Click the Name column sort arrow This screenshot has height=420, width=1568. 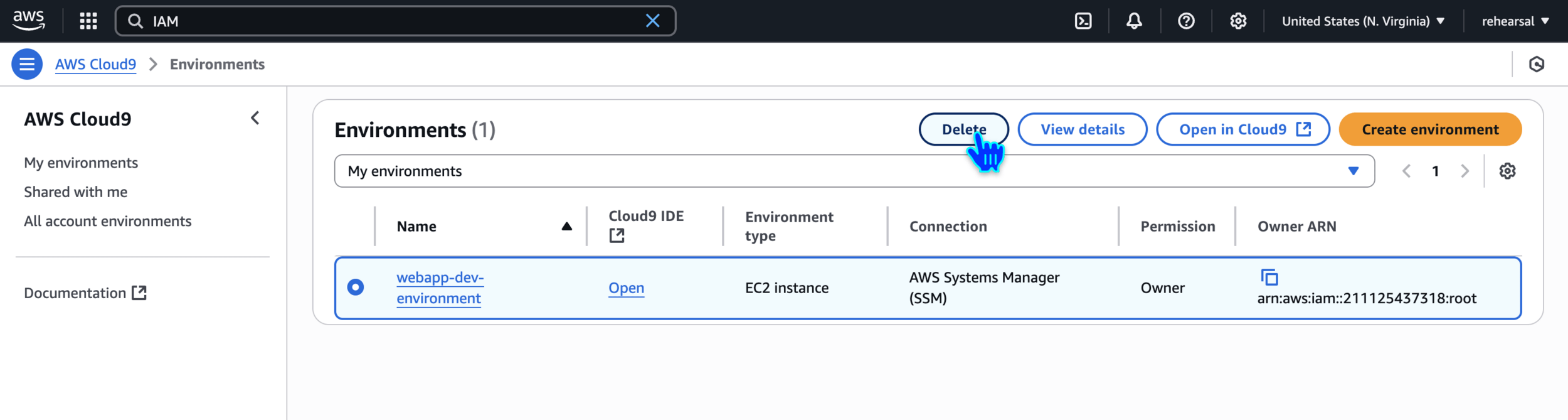(566, 226)
